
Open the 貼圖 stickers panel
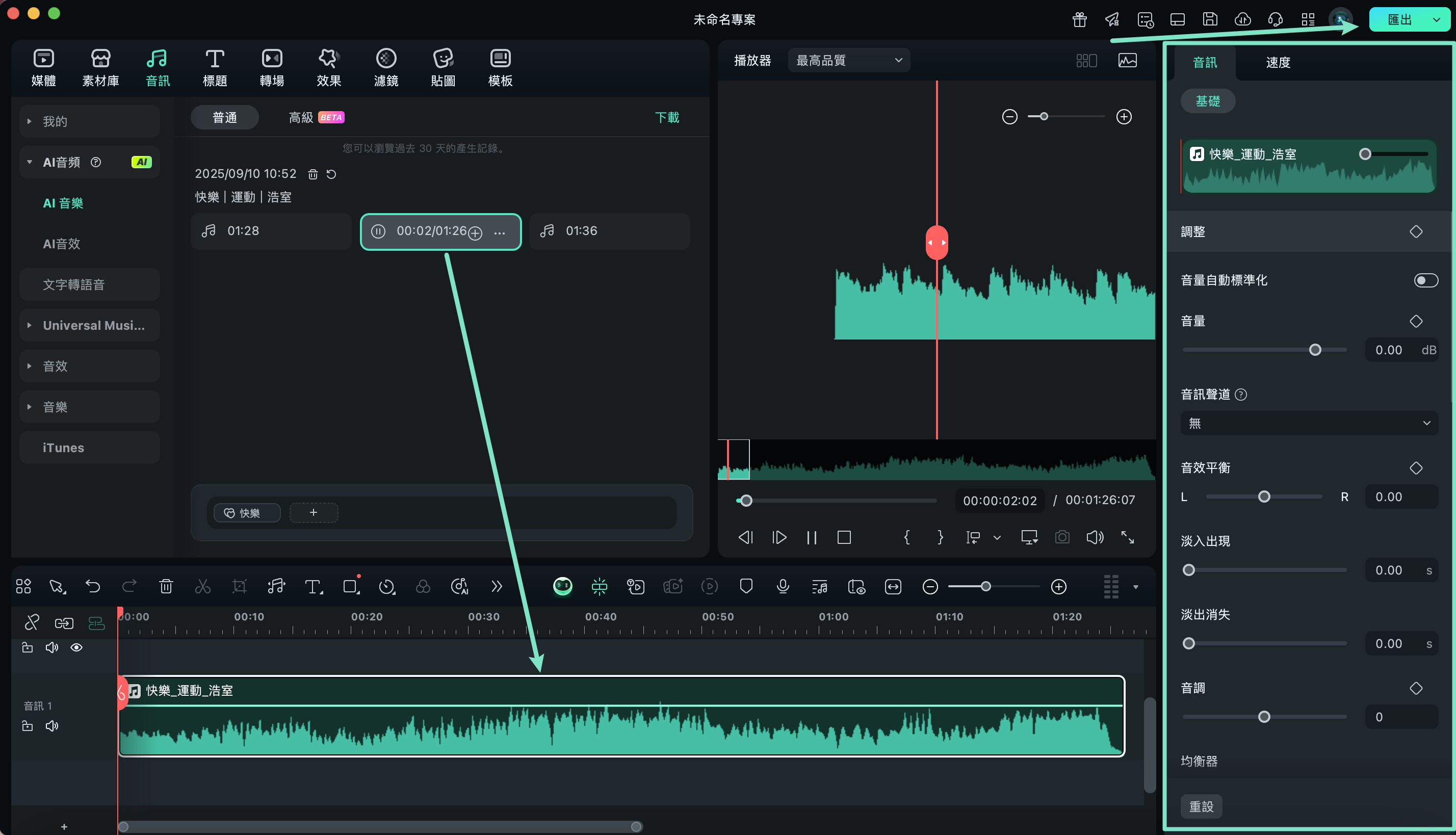click(x=443, y=68)
